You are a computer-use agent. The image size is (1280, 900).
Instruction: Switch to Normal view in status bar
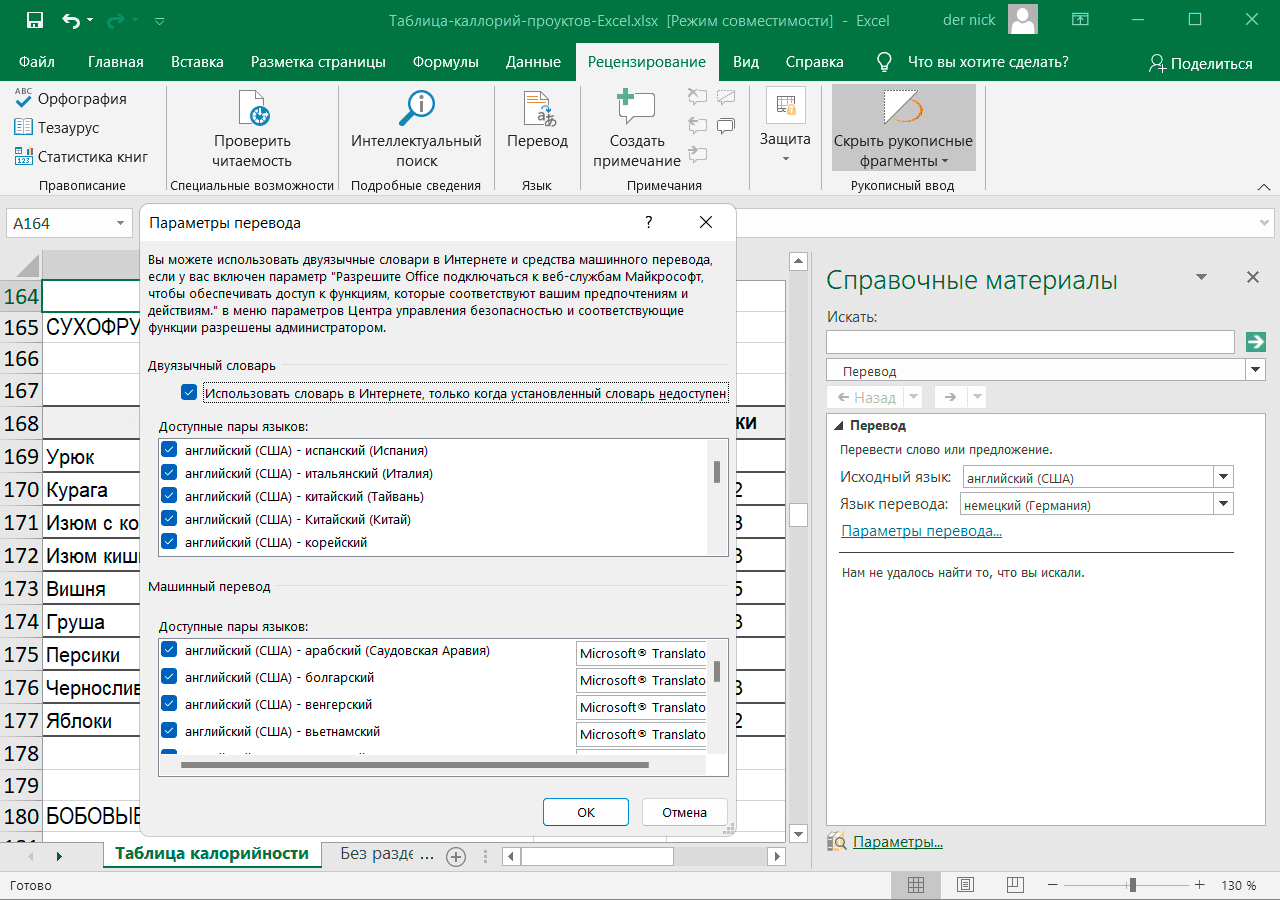pyautogui.click(x=916, y=885)
